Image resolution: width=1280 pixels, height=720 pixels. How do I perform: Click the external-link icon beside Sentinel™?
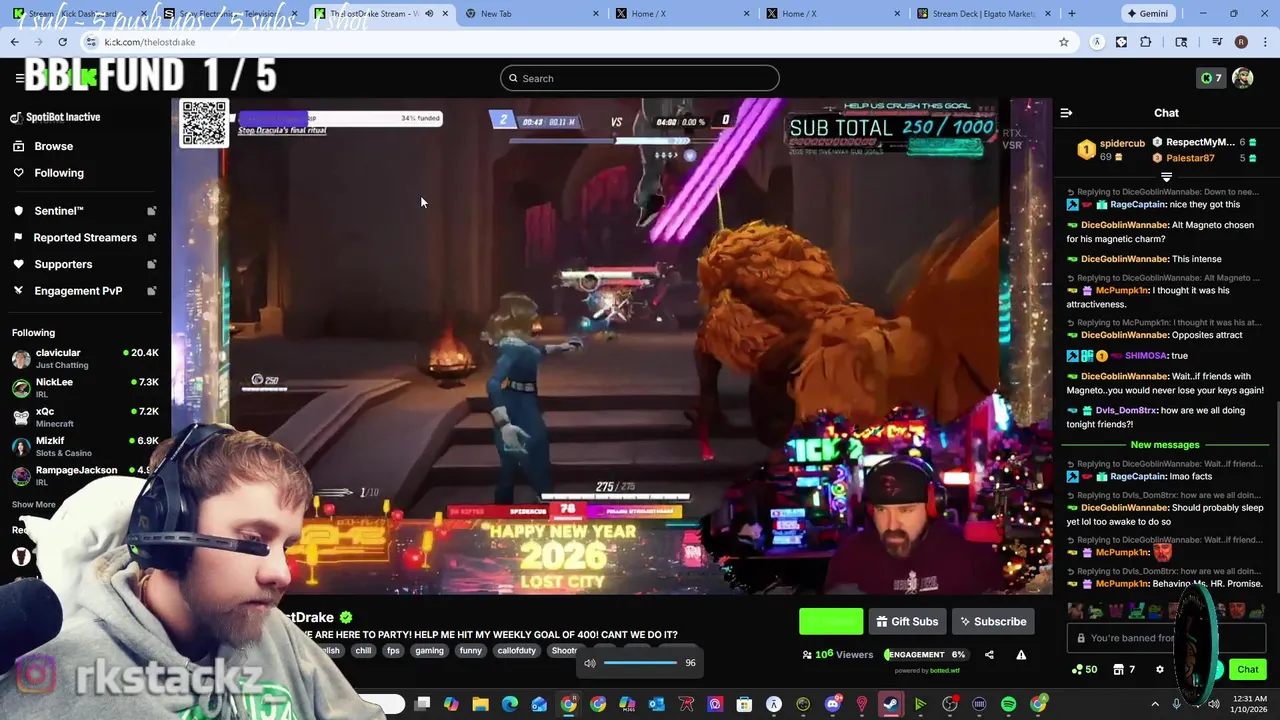point(152,211)
